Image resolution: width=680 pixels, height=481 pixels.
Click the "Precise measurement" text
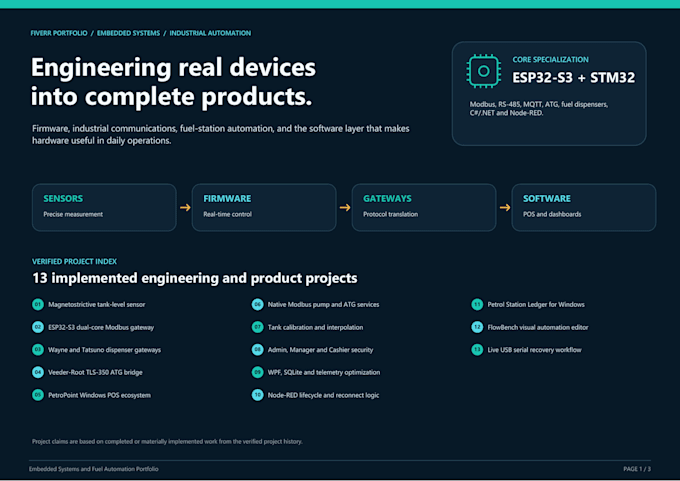(x=73, y=214)
